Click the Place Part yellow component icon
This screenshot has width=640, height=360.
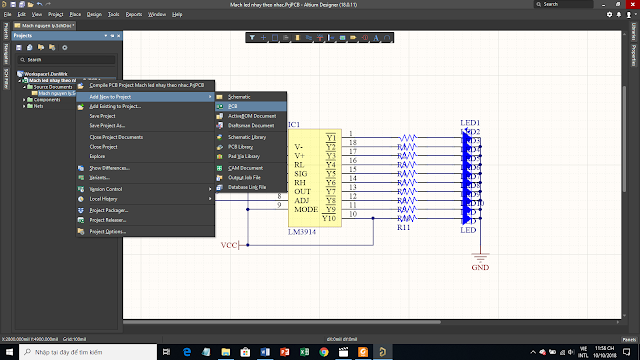click(x=298, y=38)
